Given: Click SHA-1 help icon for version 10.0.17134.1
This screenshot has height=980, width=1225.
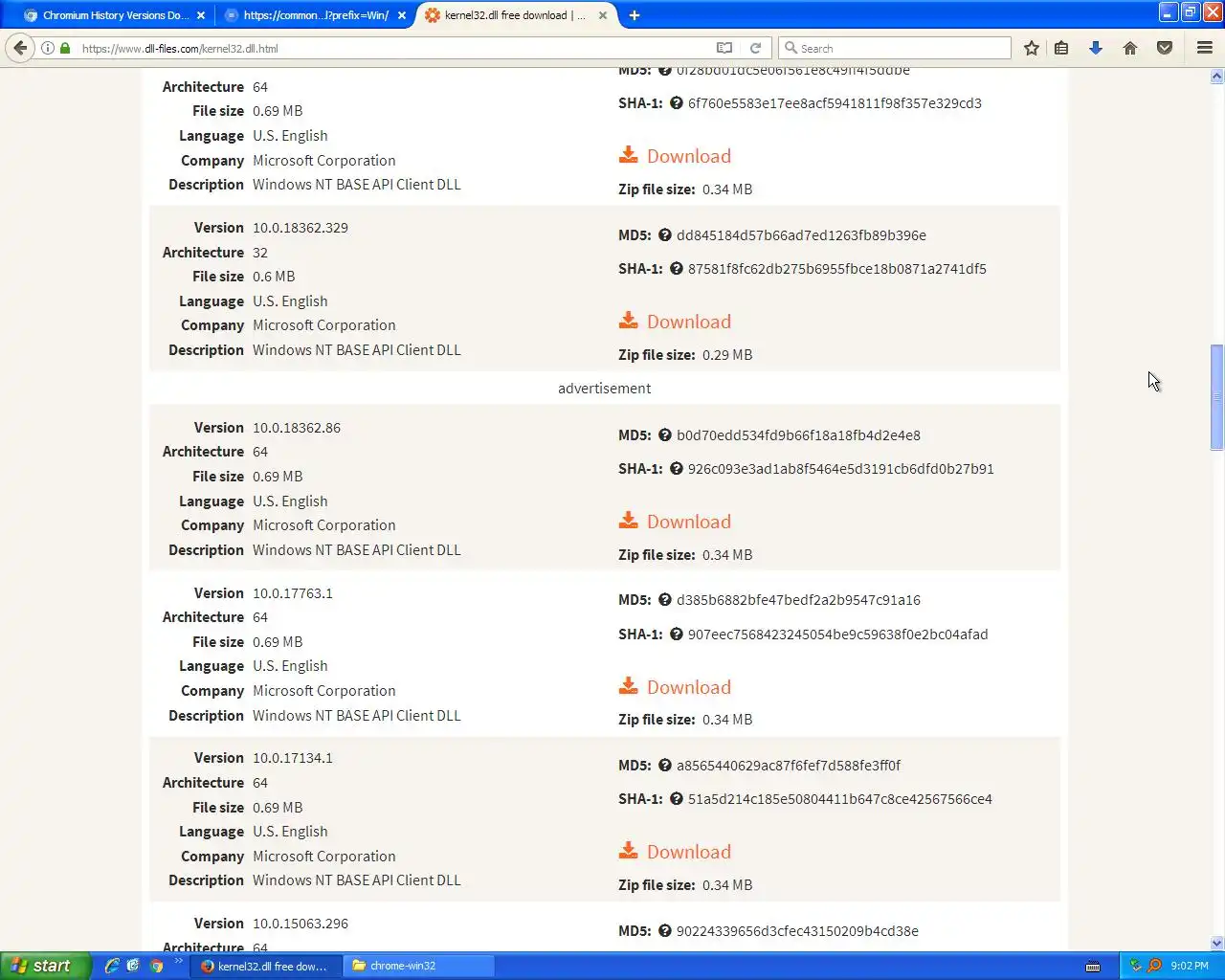Looking at the screenshot, I should 677,799.
